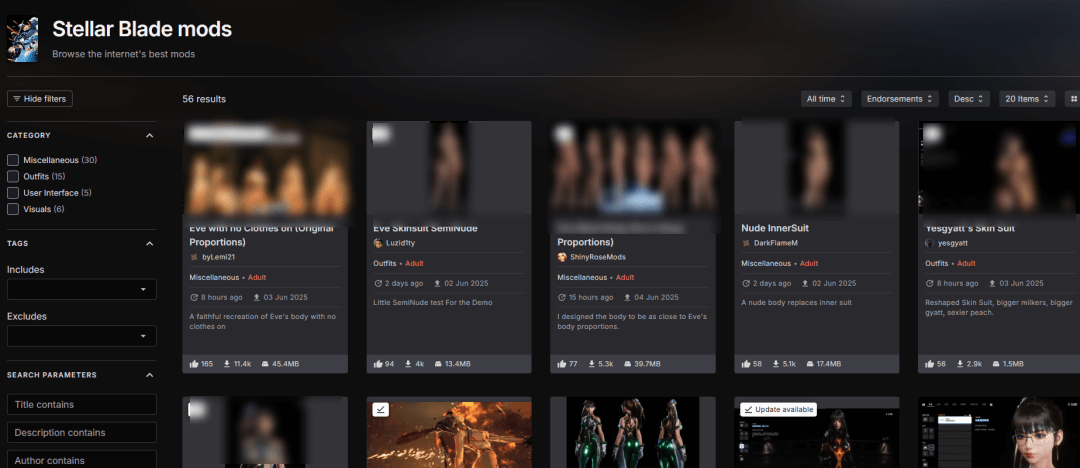The image size is (1080, 468).
Task: Open the Excludes tags dropdown
Action: 81,336
